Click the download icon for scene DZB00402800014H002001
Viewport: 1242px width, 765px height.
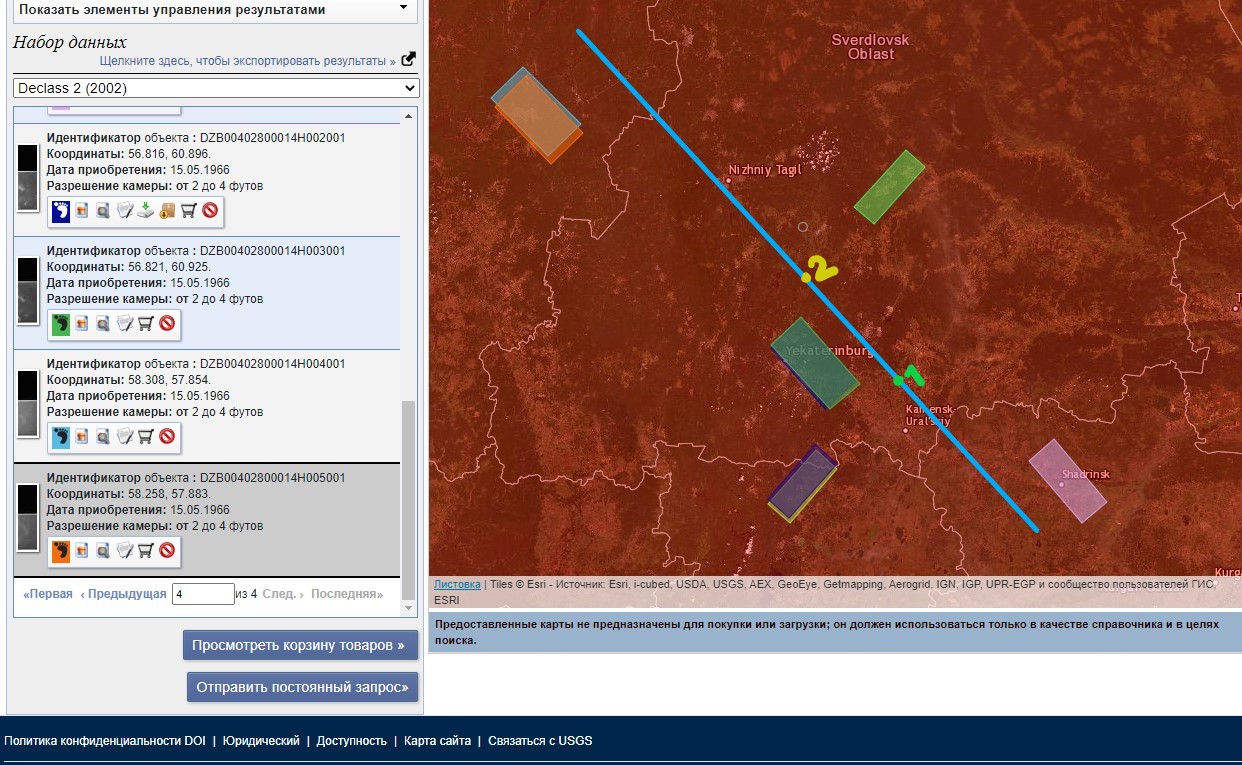coord(146,211)
